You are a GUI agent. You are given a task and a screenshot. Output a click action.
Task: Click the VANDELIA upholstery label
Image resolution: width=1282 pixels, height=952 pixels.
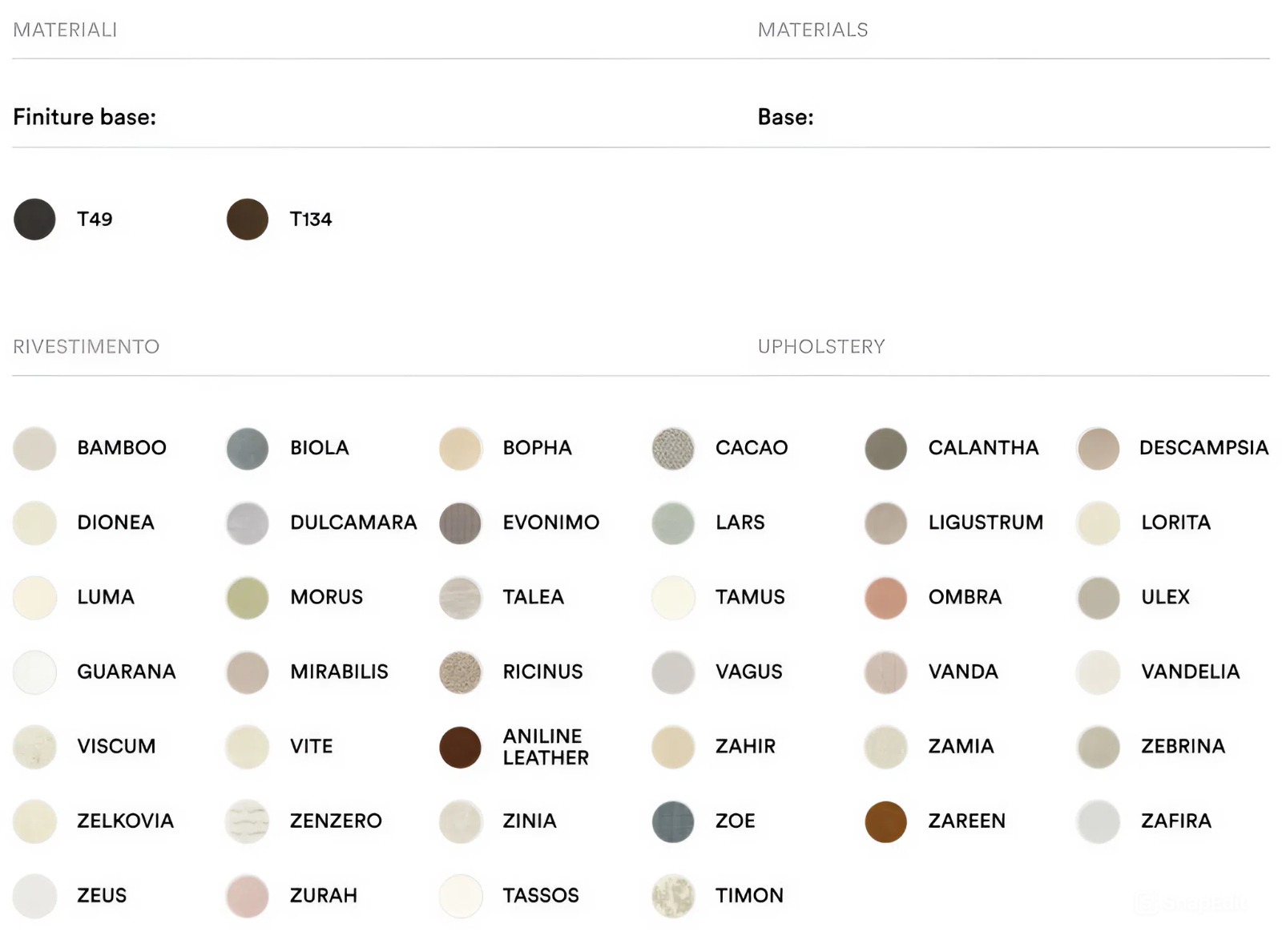1190,672
